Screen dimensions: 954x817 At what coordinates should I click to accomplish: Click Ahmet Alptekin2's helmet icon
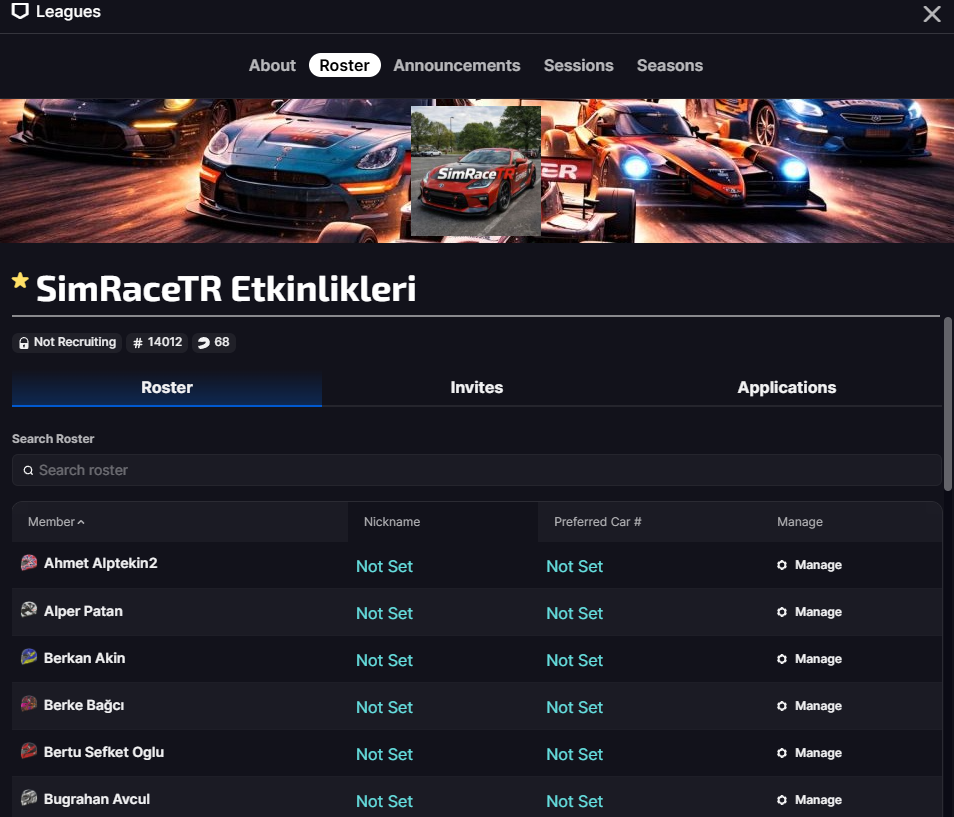(x=29, y=563)
